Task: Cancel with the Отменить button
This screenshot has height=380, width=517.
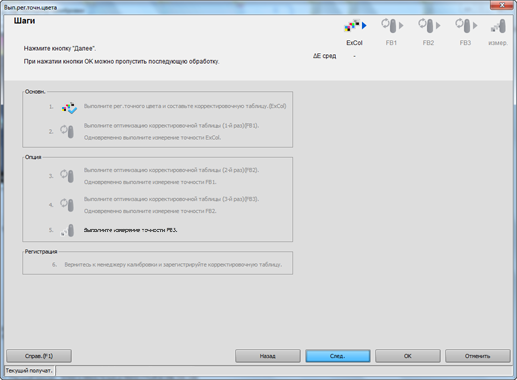Action: [478, 356]
